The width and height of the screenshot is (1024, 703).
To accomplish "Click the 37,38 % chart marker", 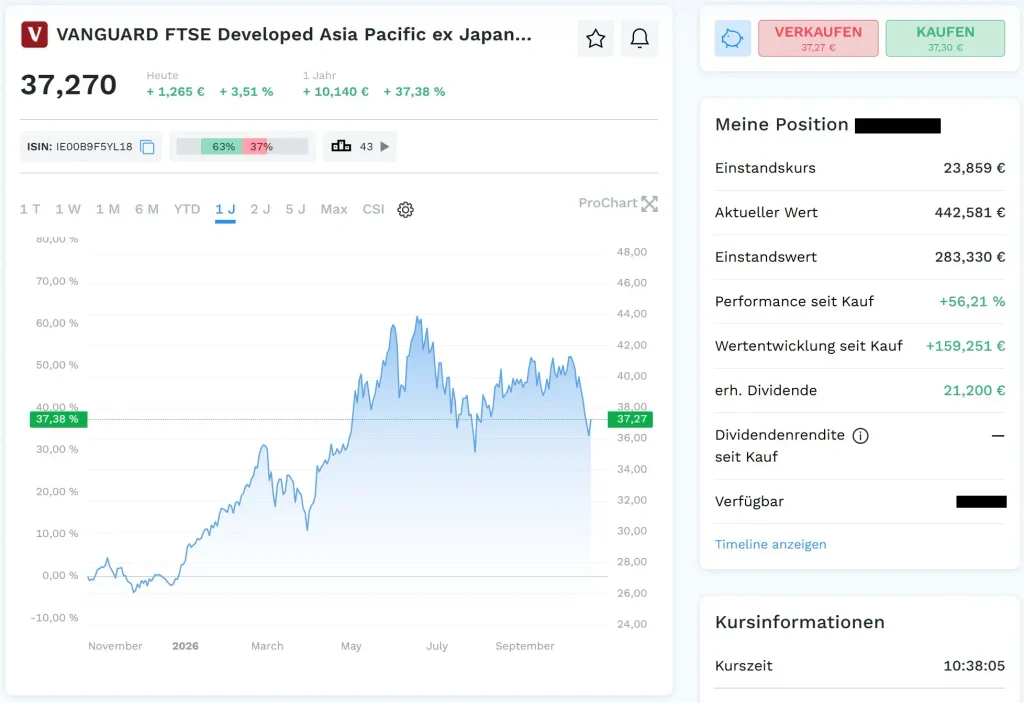I will point(58,419).
